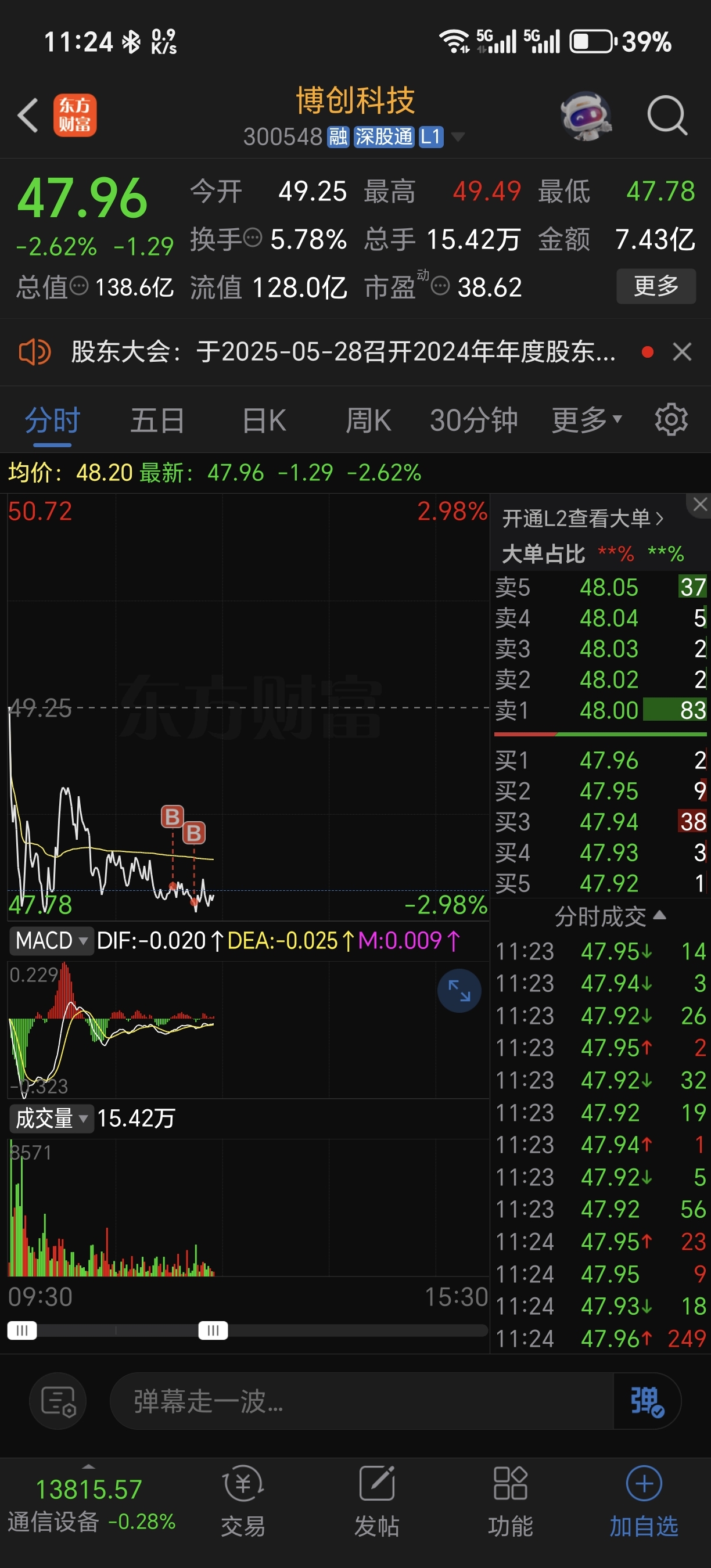Switch to the 五日 tab

click(157, 420)
